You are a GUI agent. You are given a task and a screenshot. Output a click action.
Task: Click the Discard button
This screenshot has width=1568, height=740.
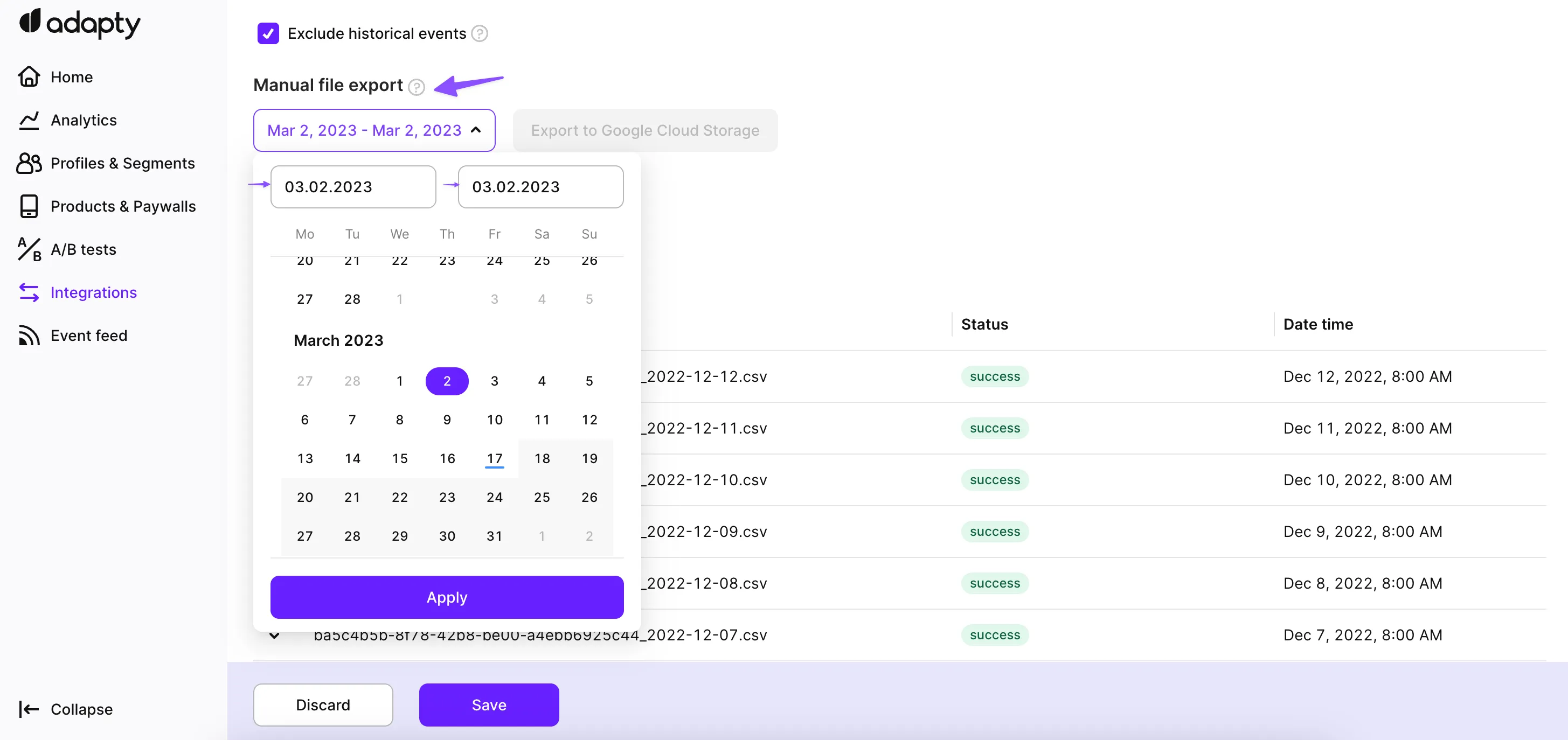pos(323,704)
